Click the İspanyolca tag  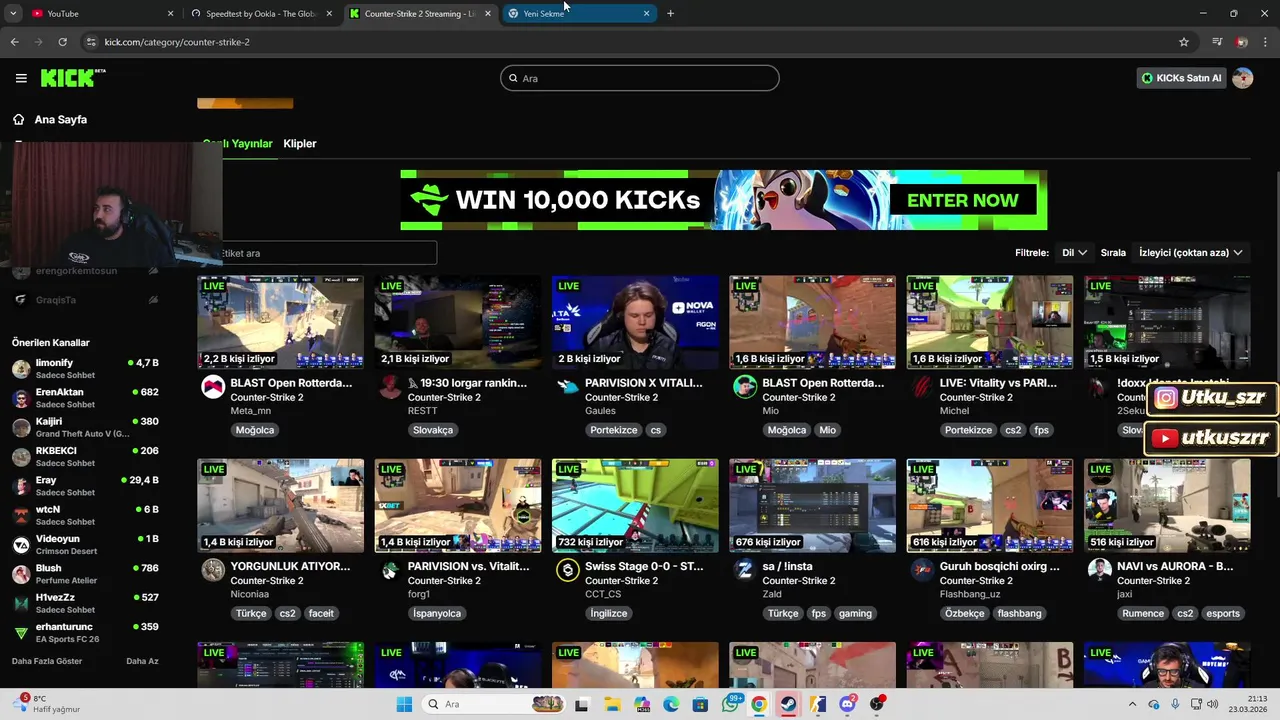437,613
